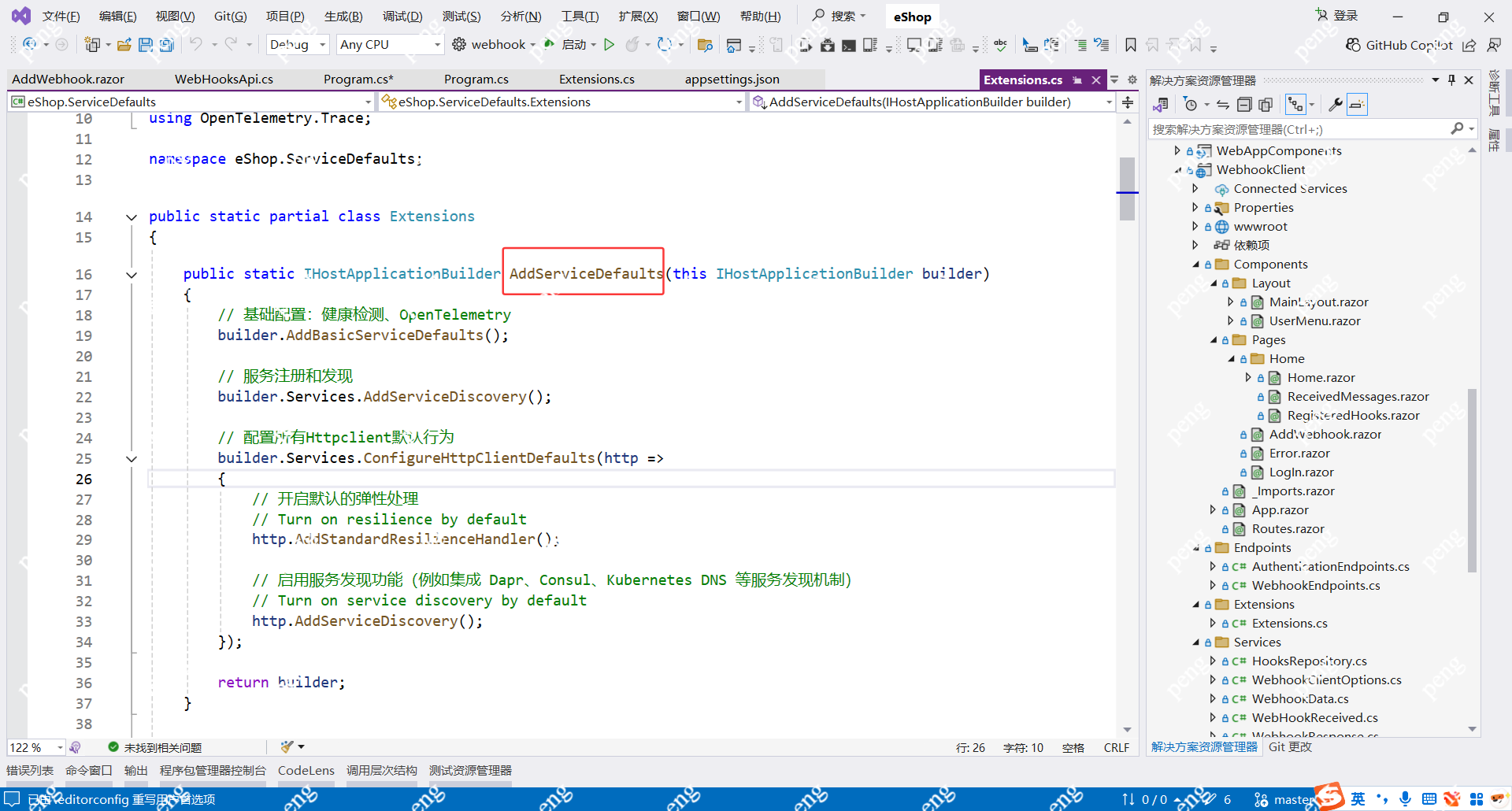This screenshot has height=811, width=1512.
Task: Click the Find in Files icon
Action: [705, 45]
